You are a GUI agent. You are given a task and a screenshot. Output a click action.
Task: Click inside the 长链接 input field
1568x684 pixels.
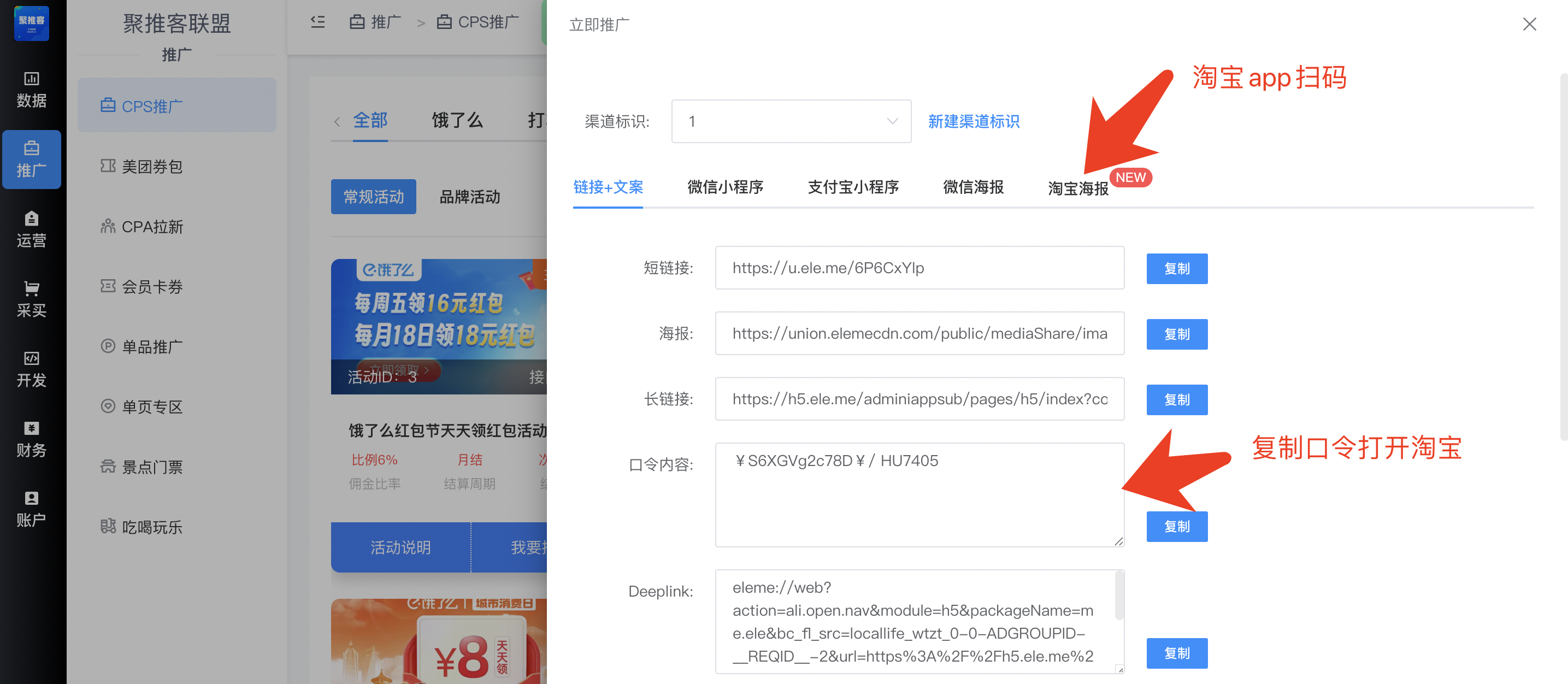tap(918, 399)
